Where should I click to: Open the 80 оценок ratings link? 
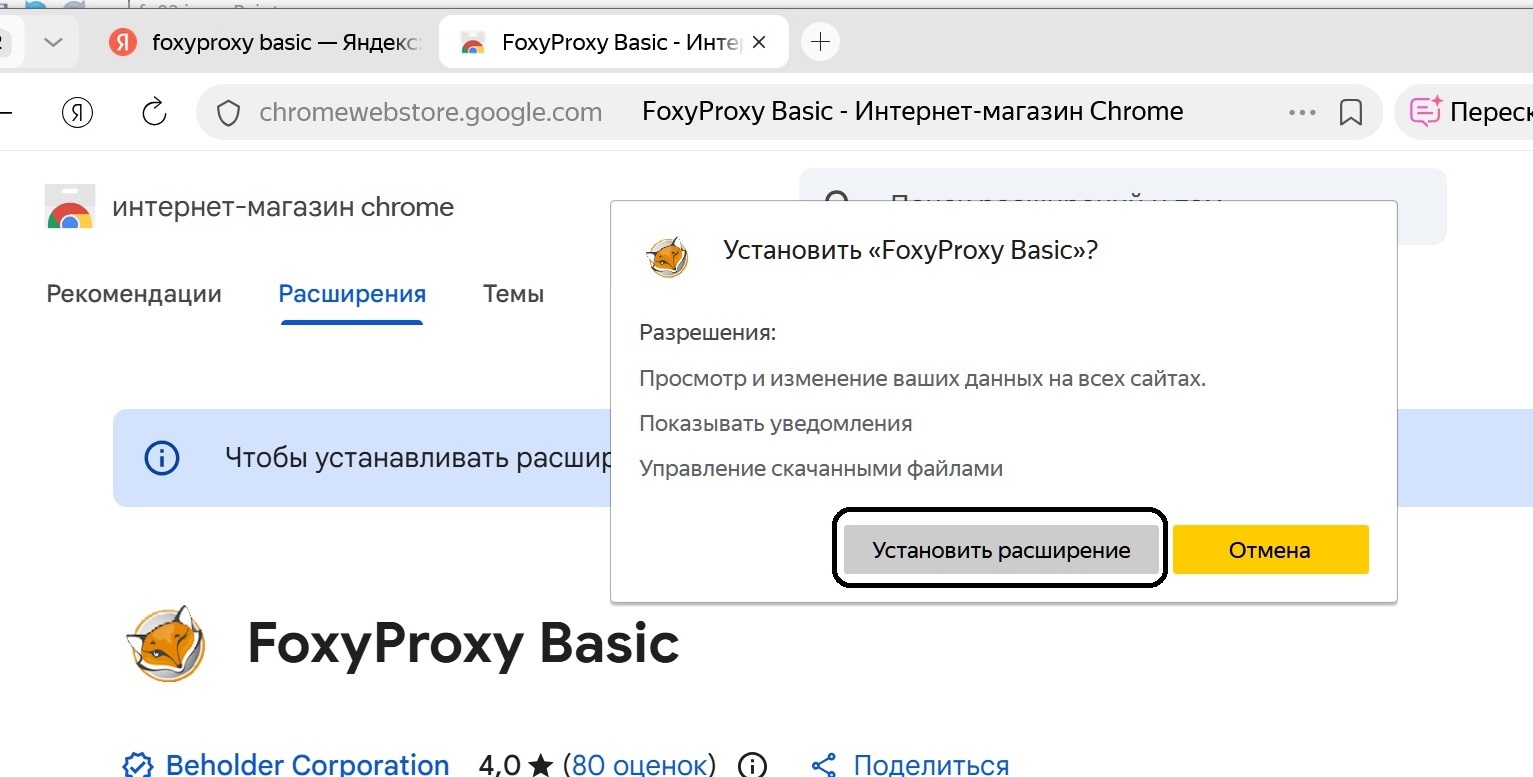click(x=639, y=765)
